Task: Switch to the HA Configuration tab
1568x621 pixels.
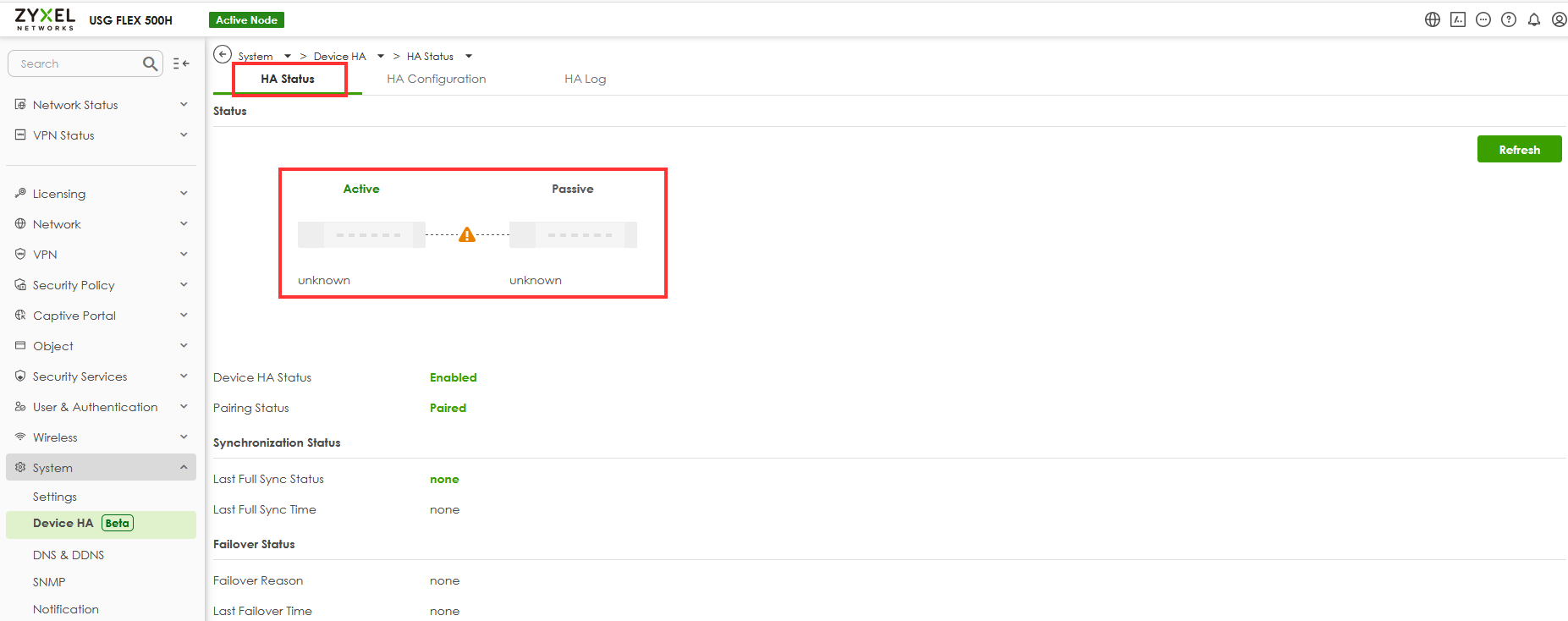Action: pyautogui.click(x=436, y=79)
